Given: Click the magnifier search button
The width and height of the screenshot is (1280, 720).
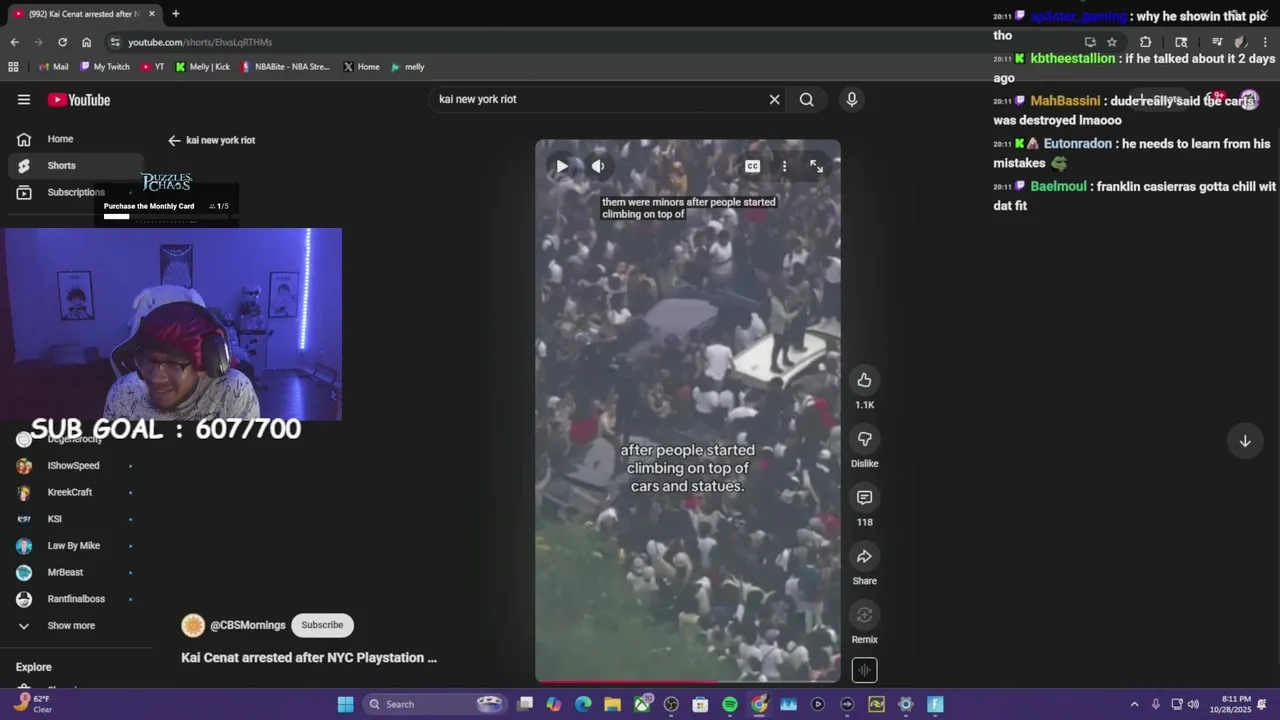Looking at the screenshot, I should tap(806, 99).
